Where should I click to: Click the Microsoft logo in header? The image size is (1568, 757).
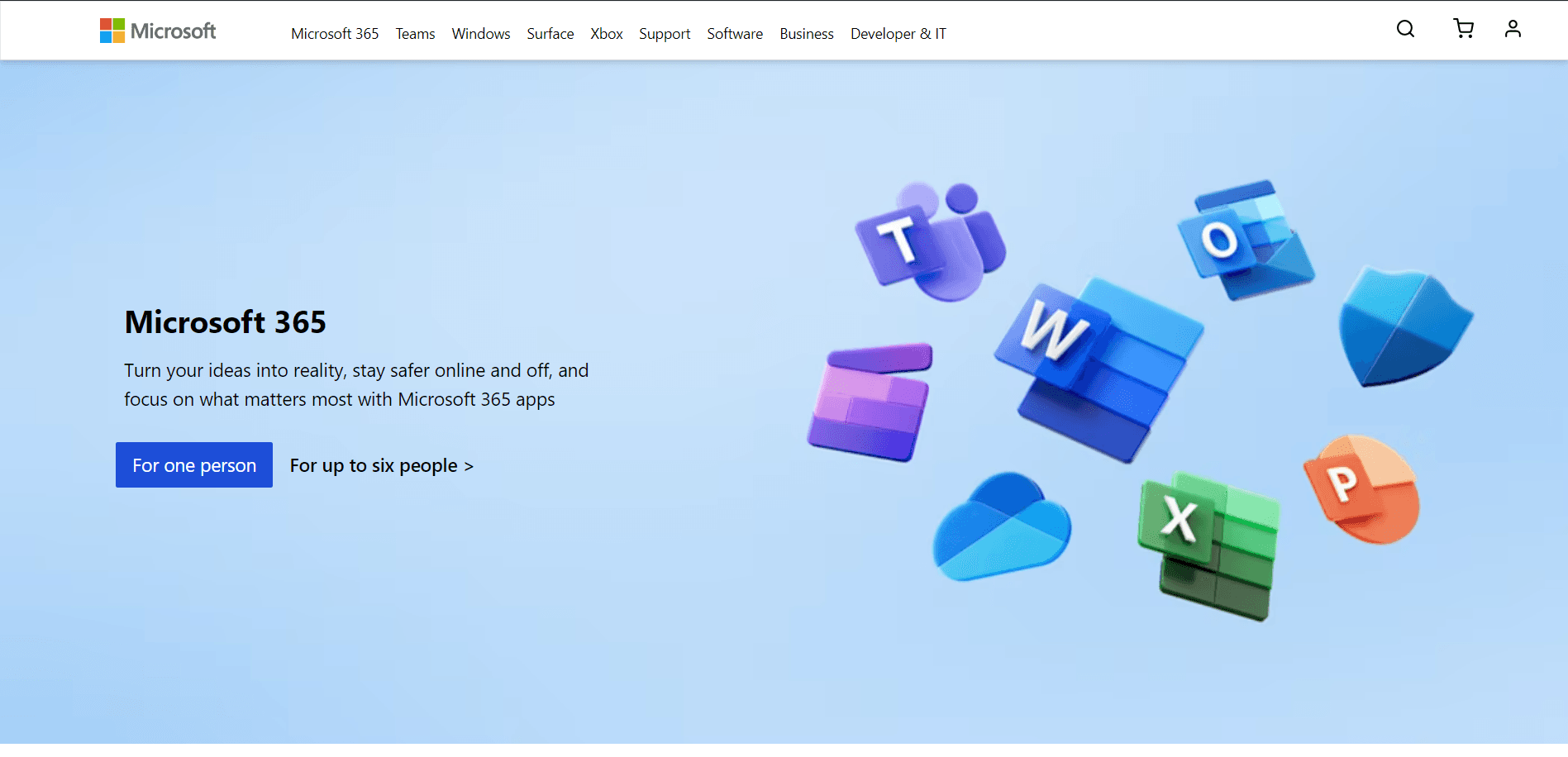[x=158, y=31]
